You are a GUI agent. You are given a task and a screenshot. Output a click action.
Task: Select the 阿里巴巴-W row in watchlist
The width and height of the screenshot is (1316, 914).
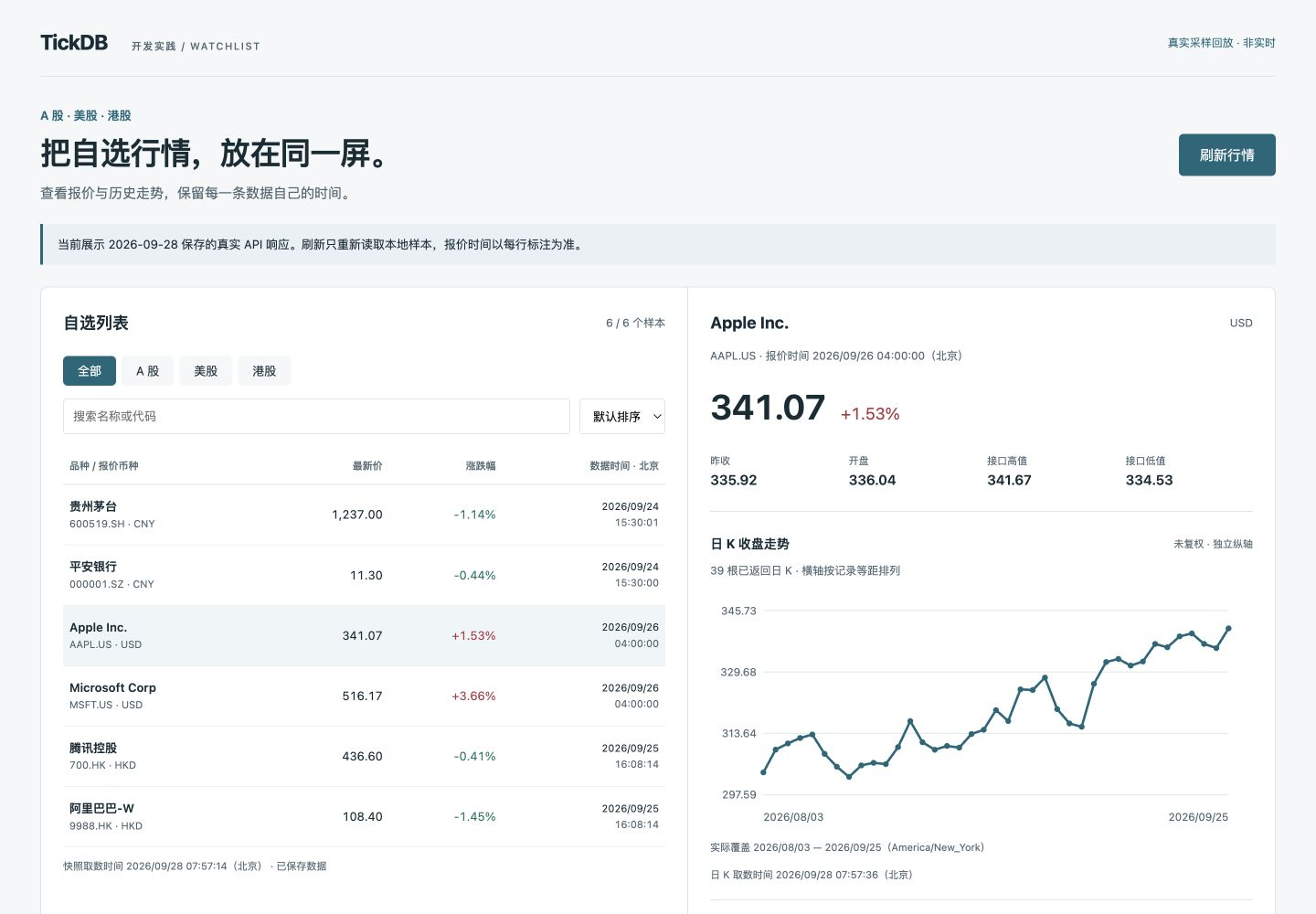tap(364, 816)
